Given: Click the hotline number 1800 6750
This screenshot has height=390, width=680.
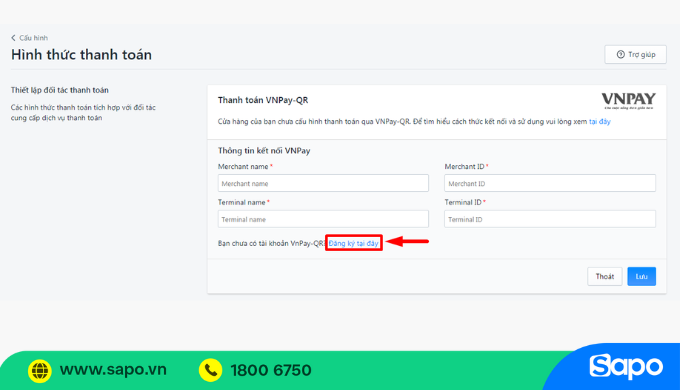Looking at the screenshot, I should pos(271,370).
